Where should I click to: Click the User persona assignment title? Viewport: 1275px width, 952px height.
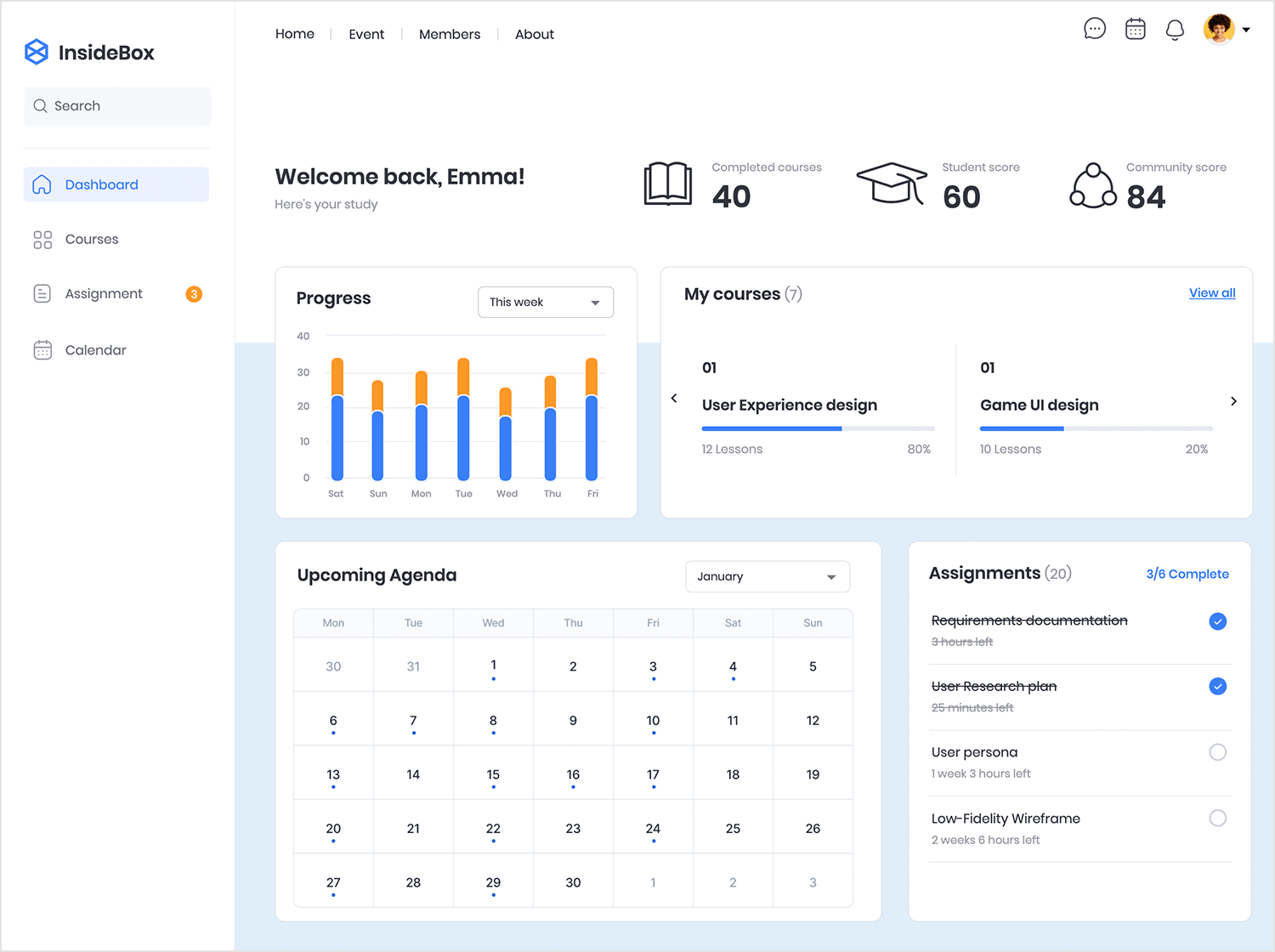[974, 752]
